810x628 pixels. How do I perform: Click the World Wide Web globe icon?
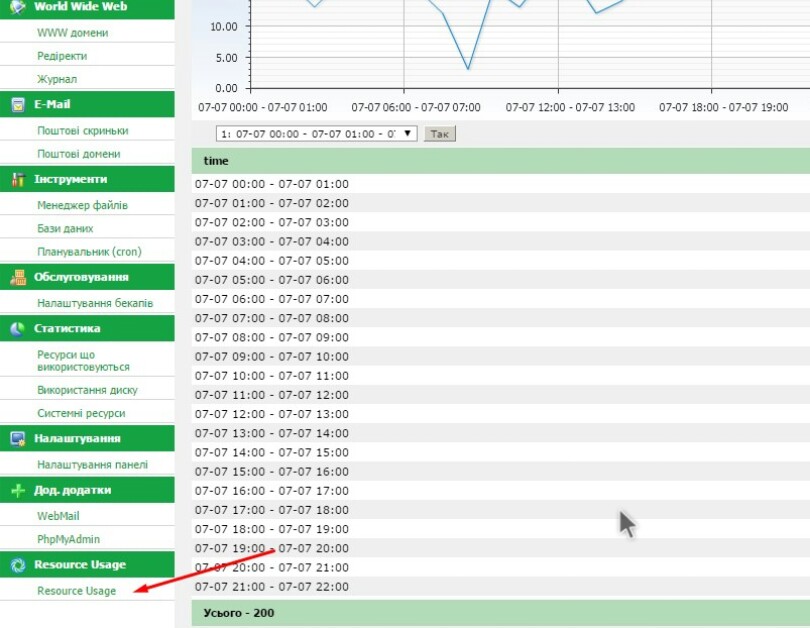[18, 7]
